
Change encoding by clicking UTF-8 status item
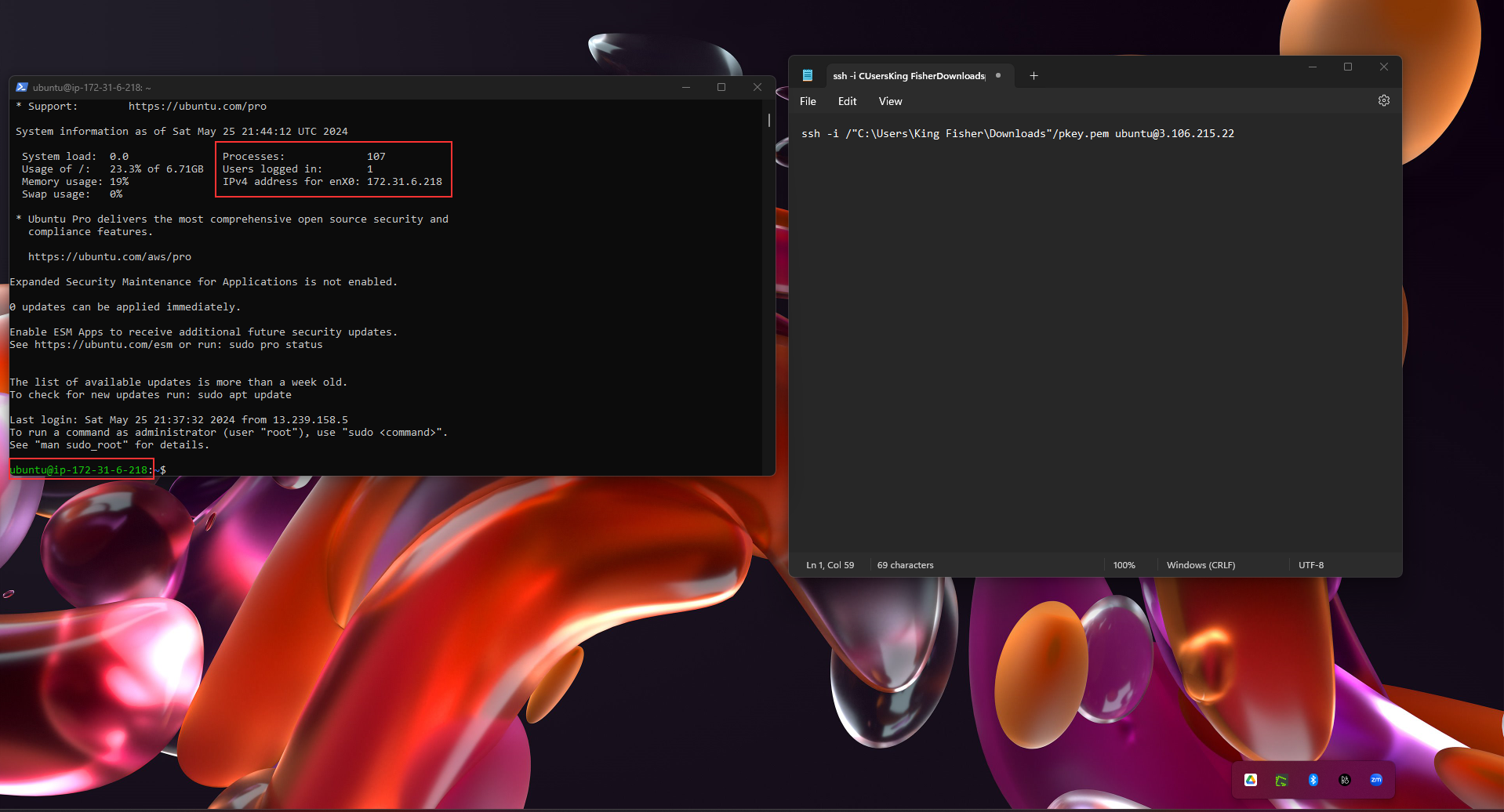coord(1310,564)
